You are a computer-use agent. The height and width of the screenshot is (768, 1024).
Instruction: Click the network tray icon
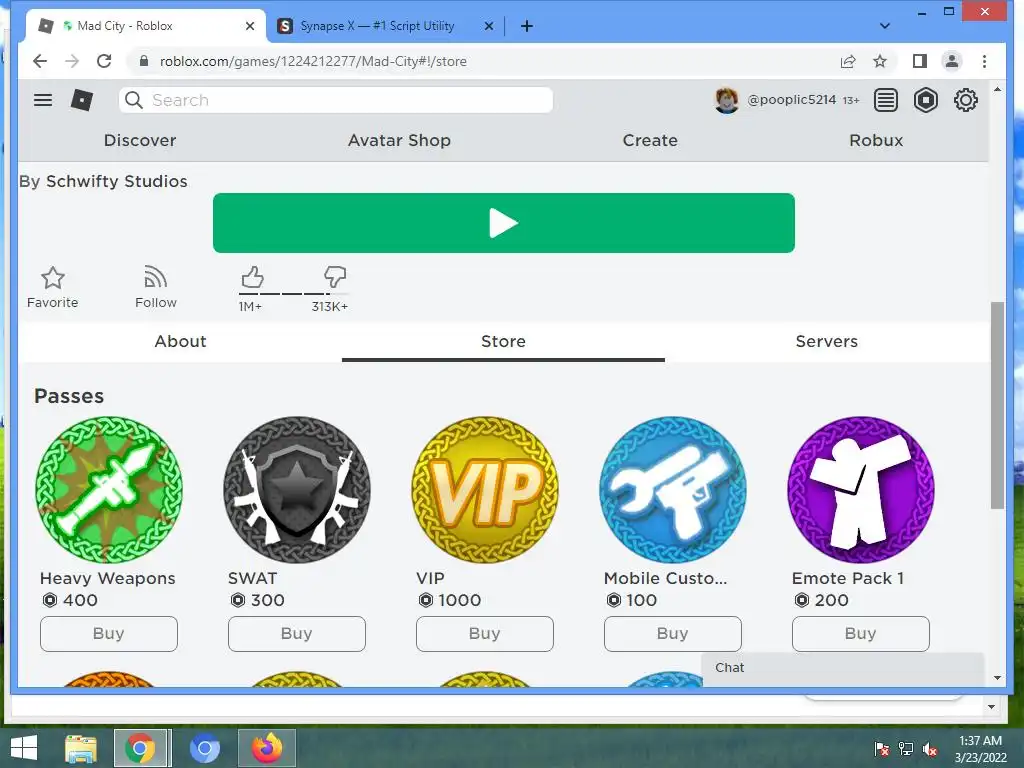(906, 749)
